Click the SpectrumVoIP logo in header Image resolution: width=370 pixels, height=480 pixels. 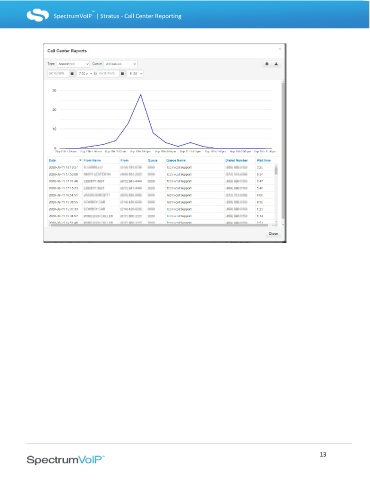click(38, 15)
